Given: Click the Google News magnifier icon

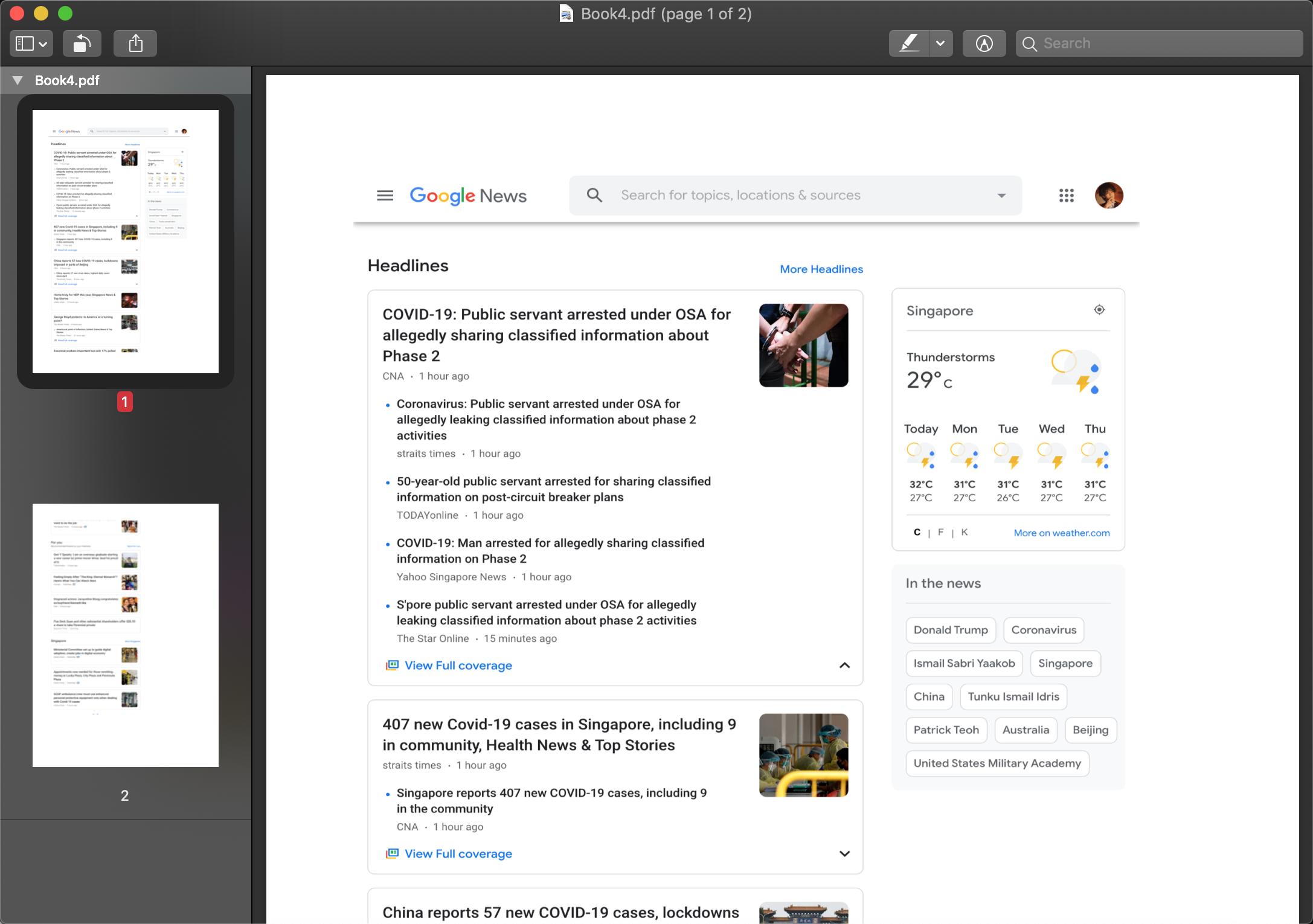Looking at the screenshot, I should (594, 195).
